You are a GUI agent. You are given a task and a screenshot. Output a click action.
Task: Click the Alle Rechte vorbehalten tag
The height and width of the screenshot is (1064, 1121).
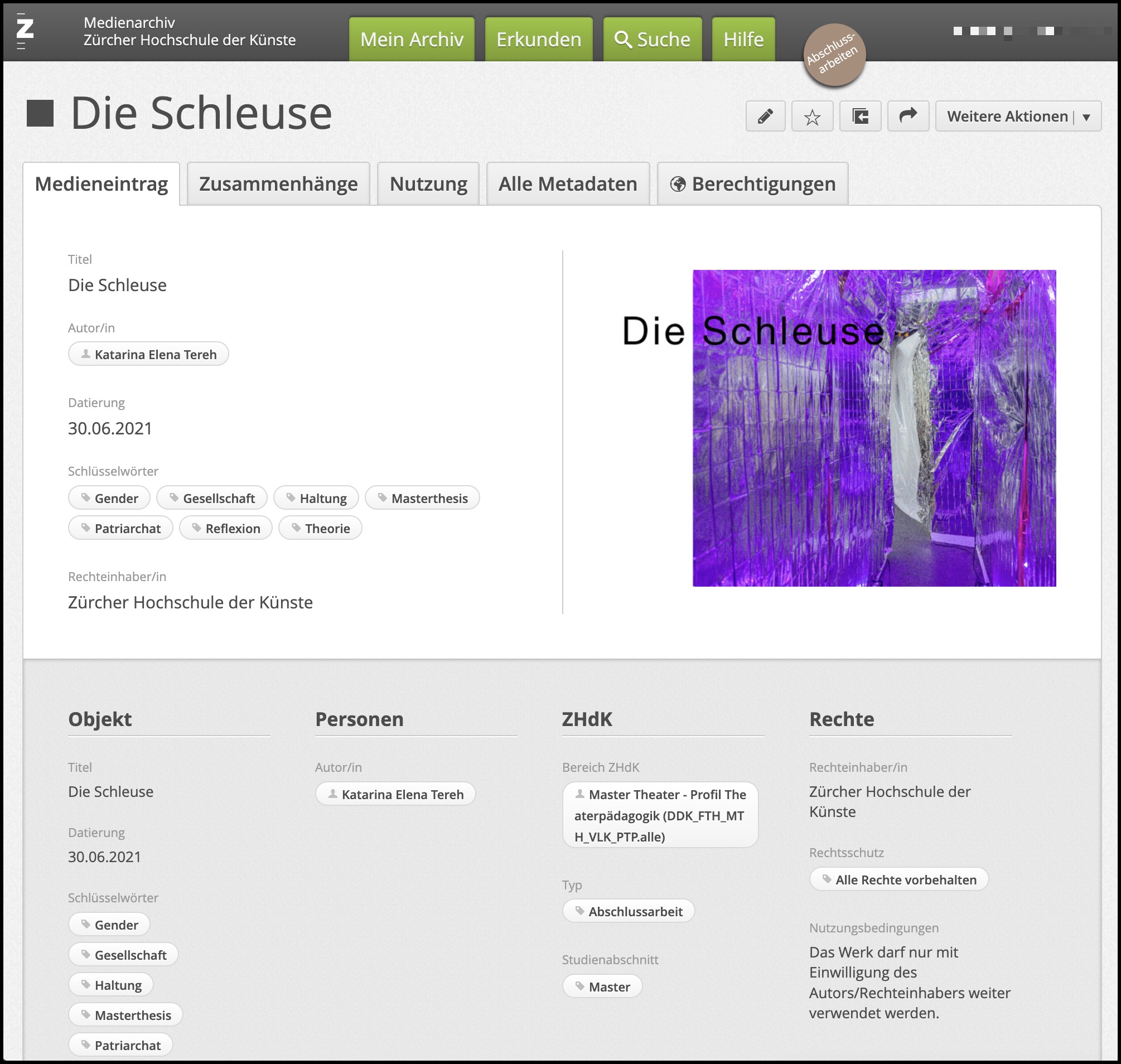[x=898, y=879]
